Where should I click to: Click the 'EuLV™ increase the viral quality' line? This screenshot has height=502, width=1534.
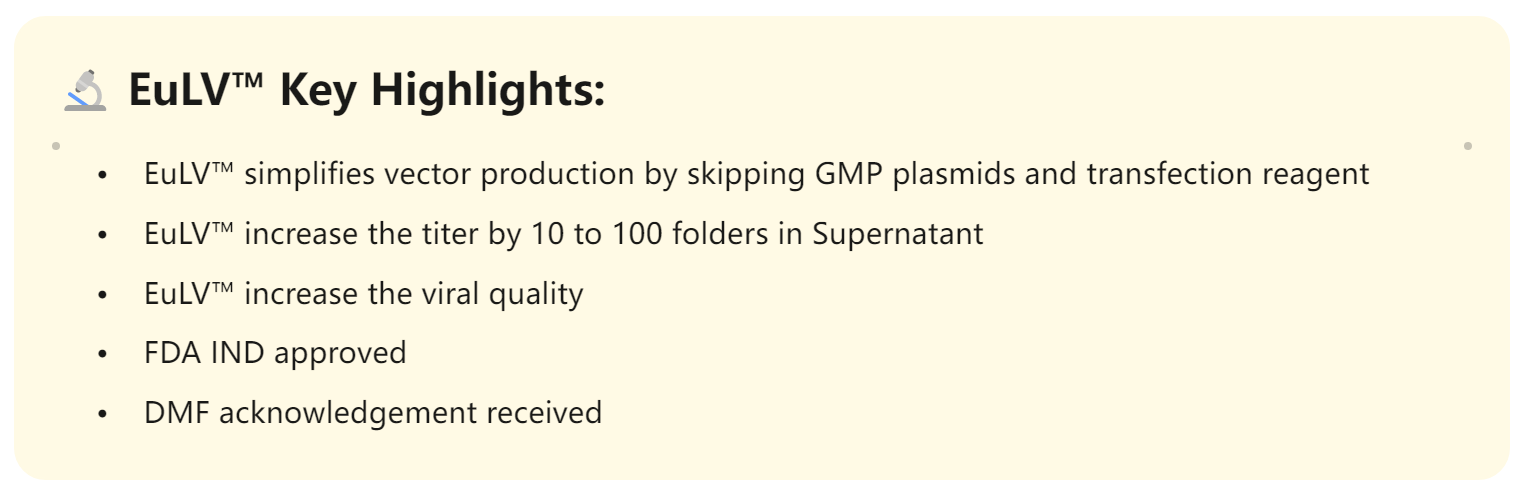point(363,294)
